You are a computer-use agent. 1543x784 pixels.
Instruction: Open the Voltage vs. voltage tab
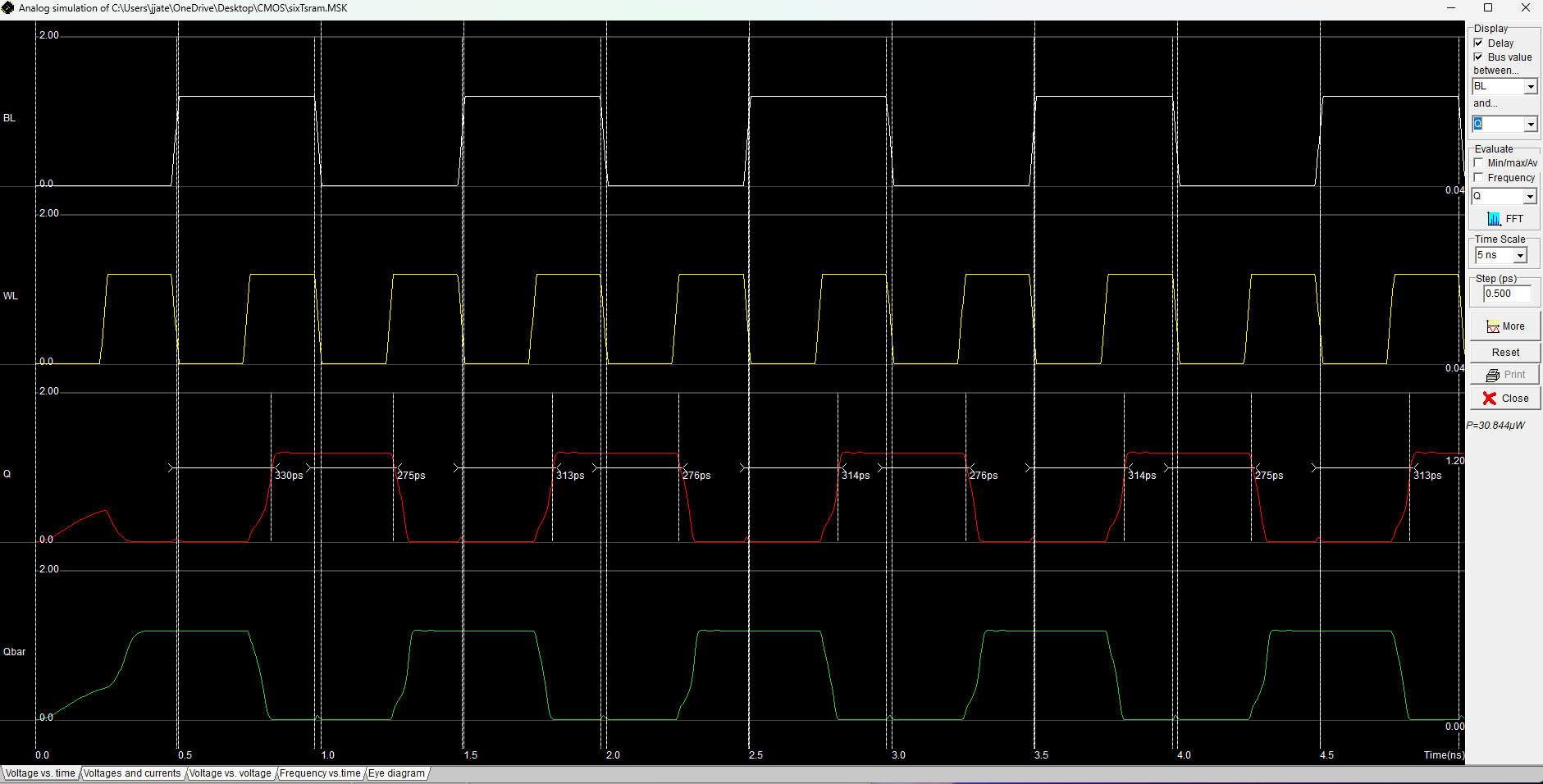(x=231, y=773)
